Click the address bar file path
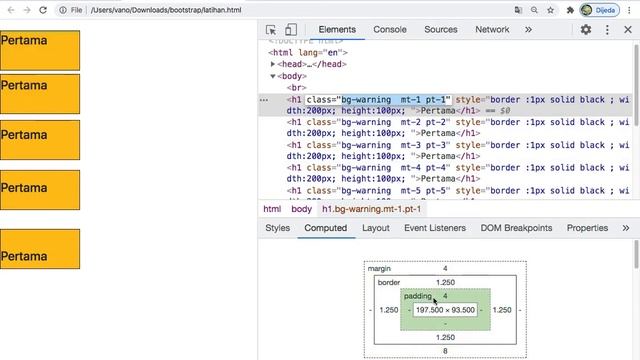 [166, 10]
